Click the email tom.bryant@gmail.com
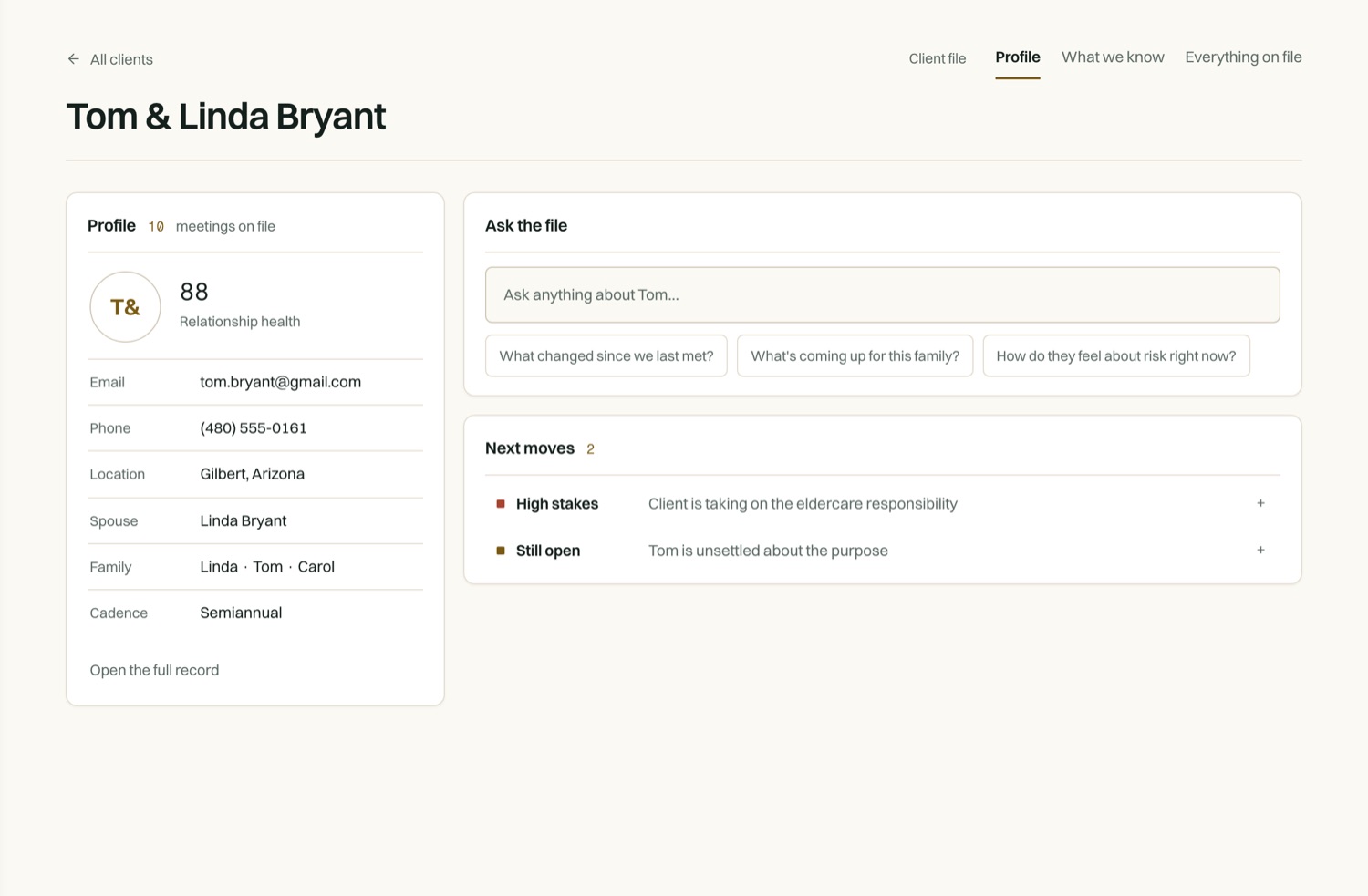 coord(281,382)
